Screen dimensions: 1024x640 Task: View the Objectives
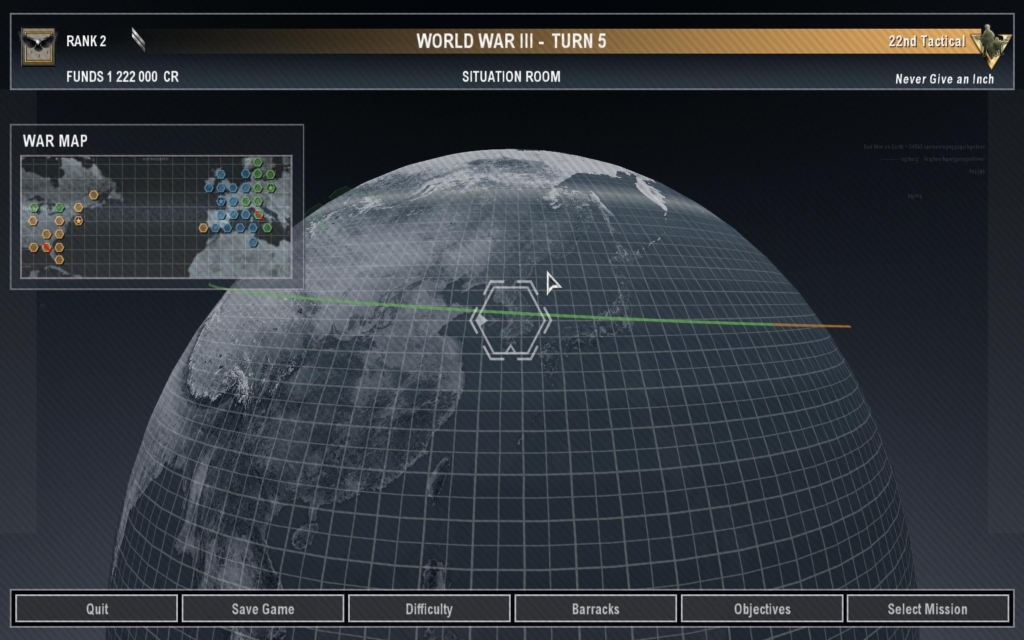point(762,609)
